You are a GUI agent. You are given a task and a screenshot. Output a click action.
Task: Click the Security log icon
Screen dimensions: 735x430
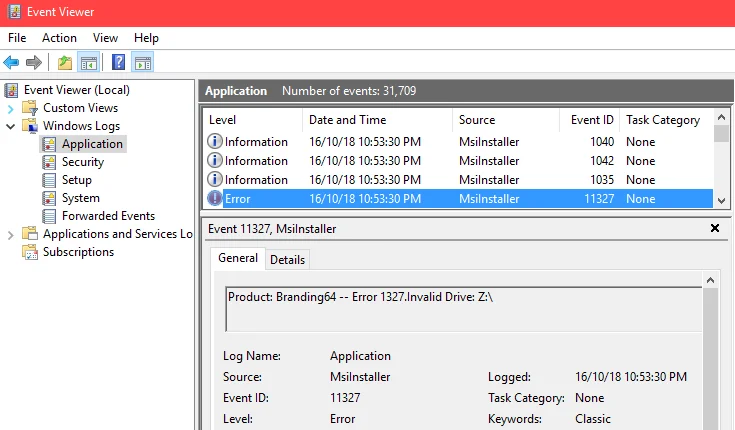(49, 162)
